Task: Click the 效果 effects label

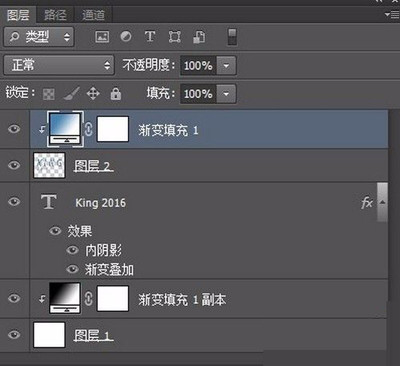Action: (x=80, y=231)
